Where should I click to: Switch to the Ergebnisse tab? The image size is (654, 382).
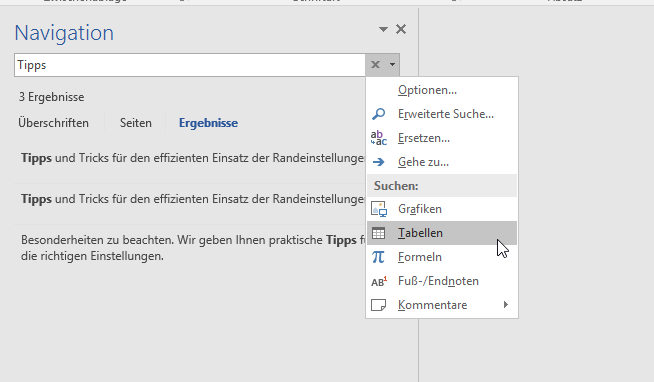[208, 123]
